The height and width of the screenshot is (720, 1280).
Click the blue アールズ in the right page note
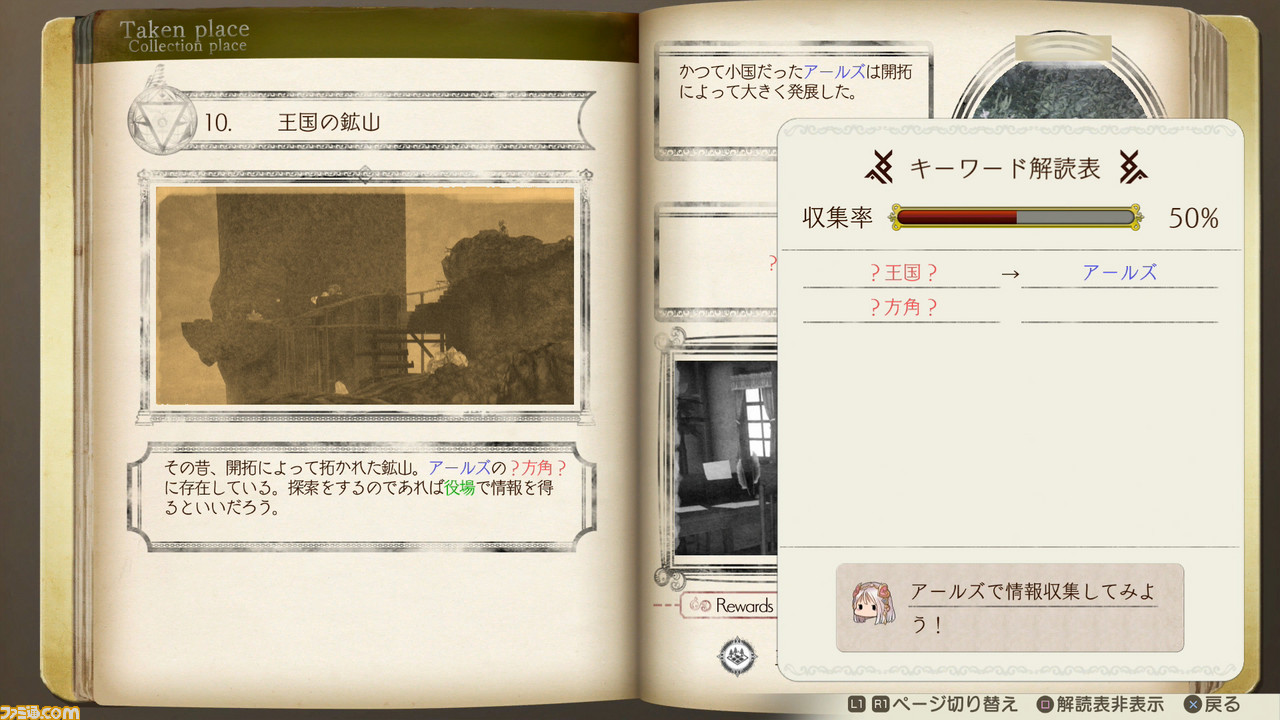click(836, 73)
